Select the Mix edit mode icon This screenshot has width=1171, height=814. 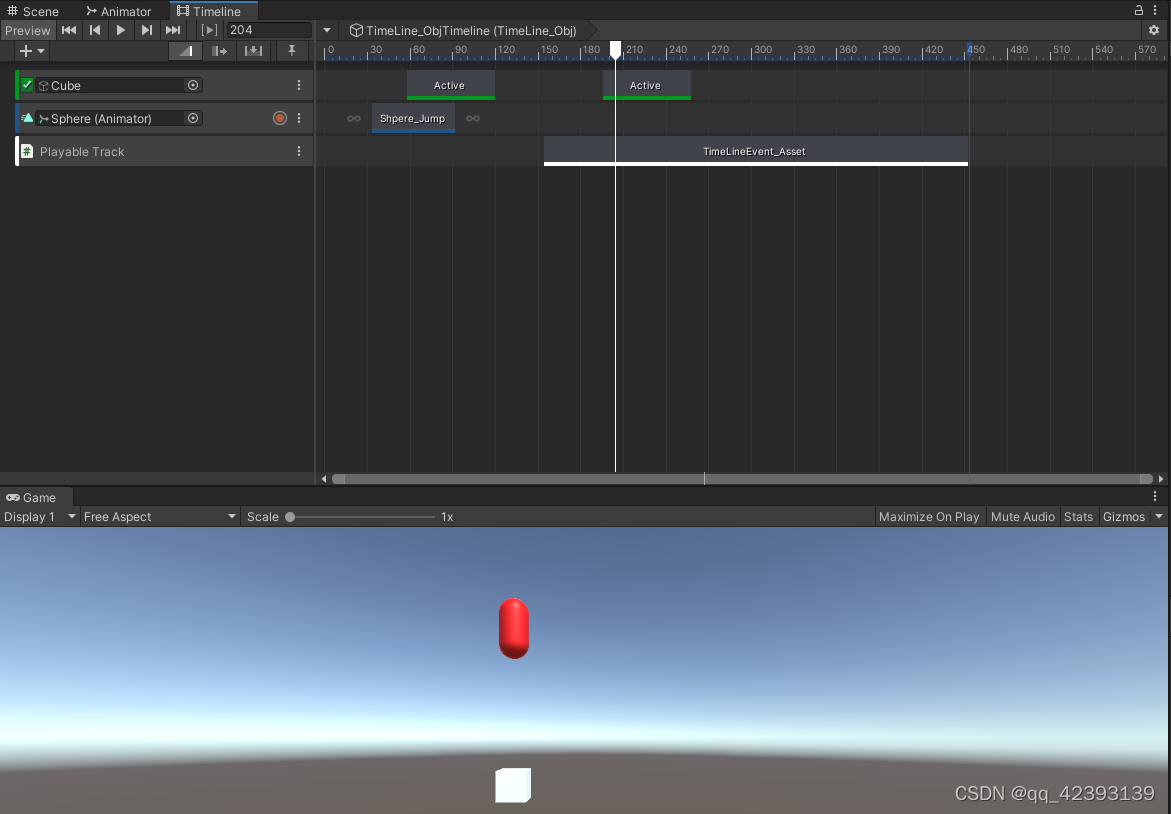185,51
